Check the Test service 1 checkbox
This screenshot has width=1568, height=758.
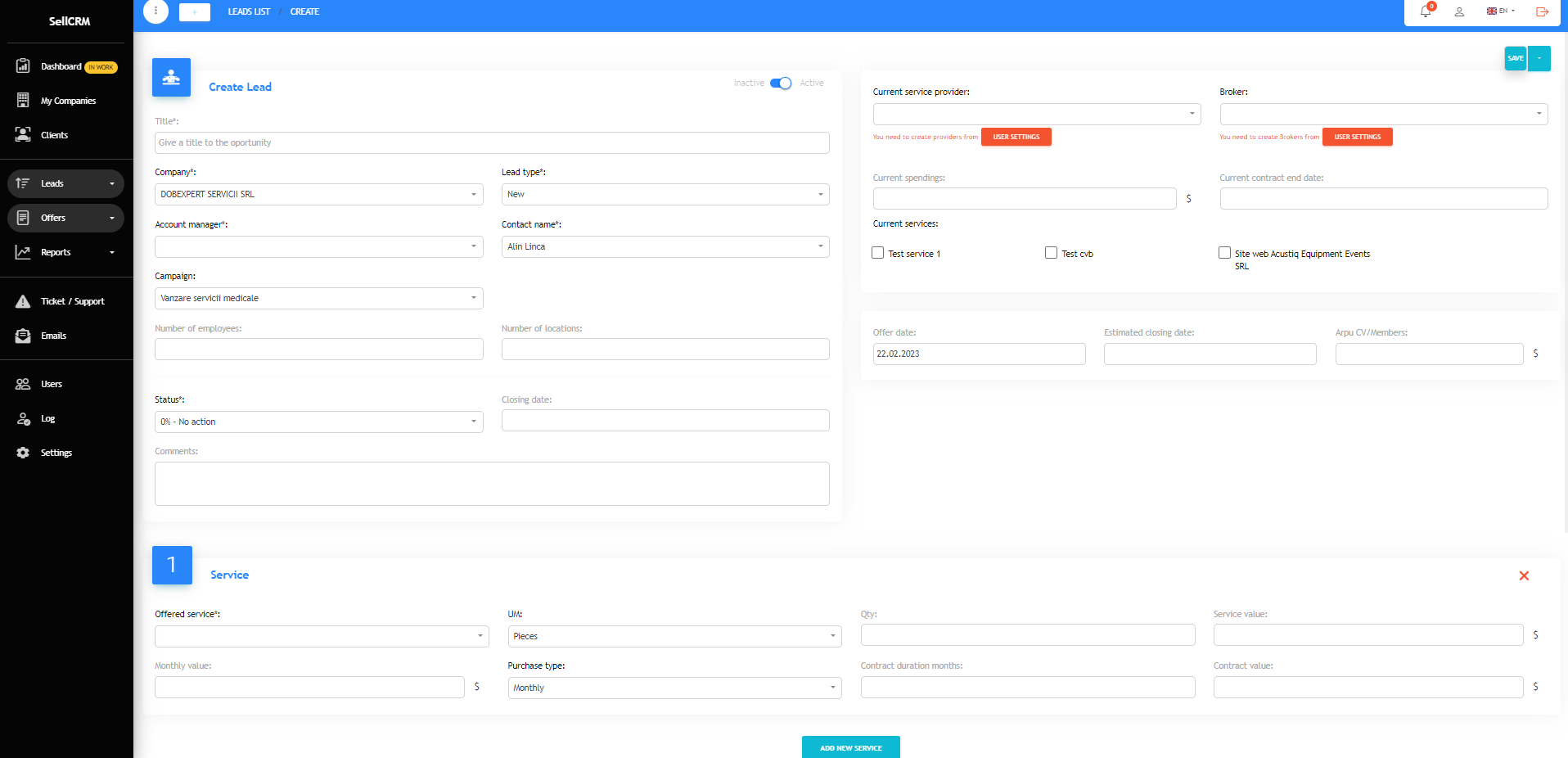coord(878,253)
